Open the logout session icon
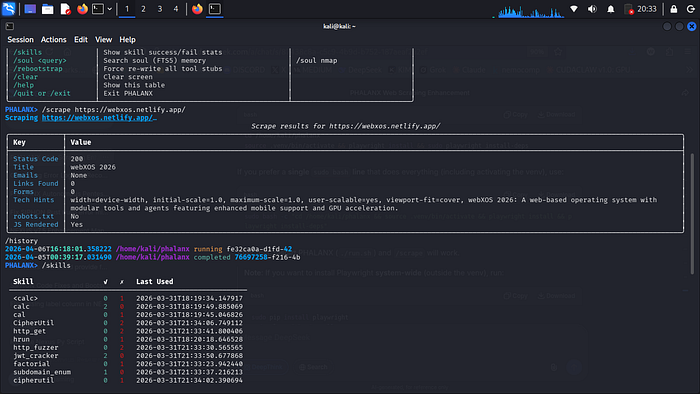Screen dimensions: 700x394 tap(691, 9)
